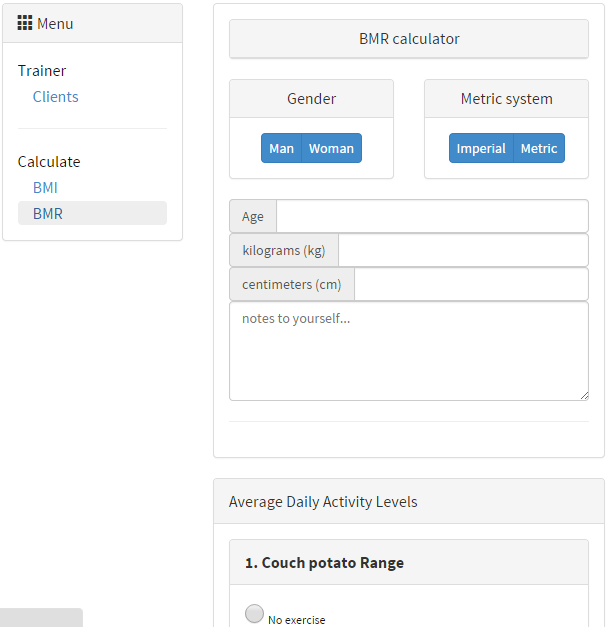
Task: Expand the Couch potato Range section
Action: 324,563
